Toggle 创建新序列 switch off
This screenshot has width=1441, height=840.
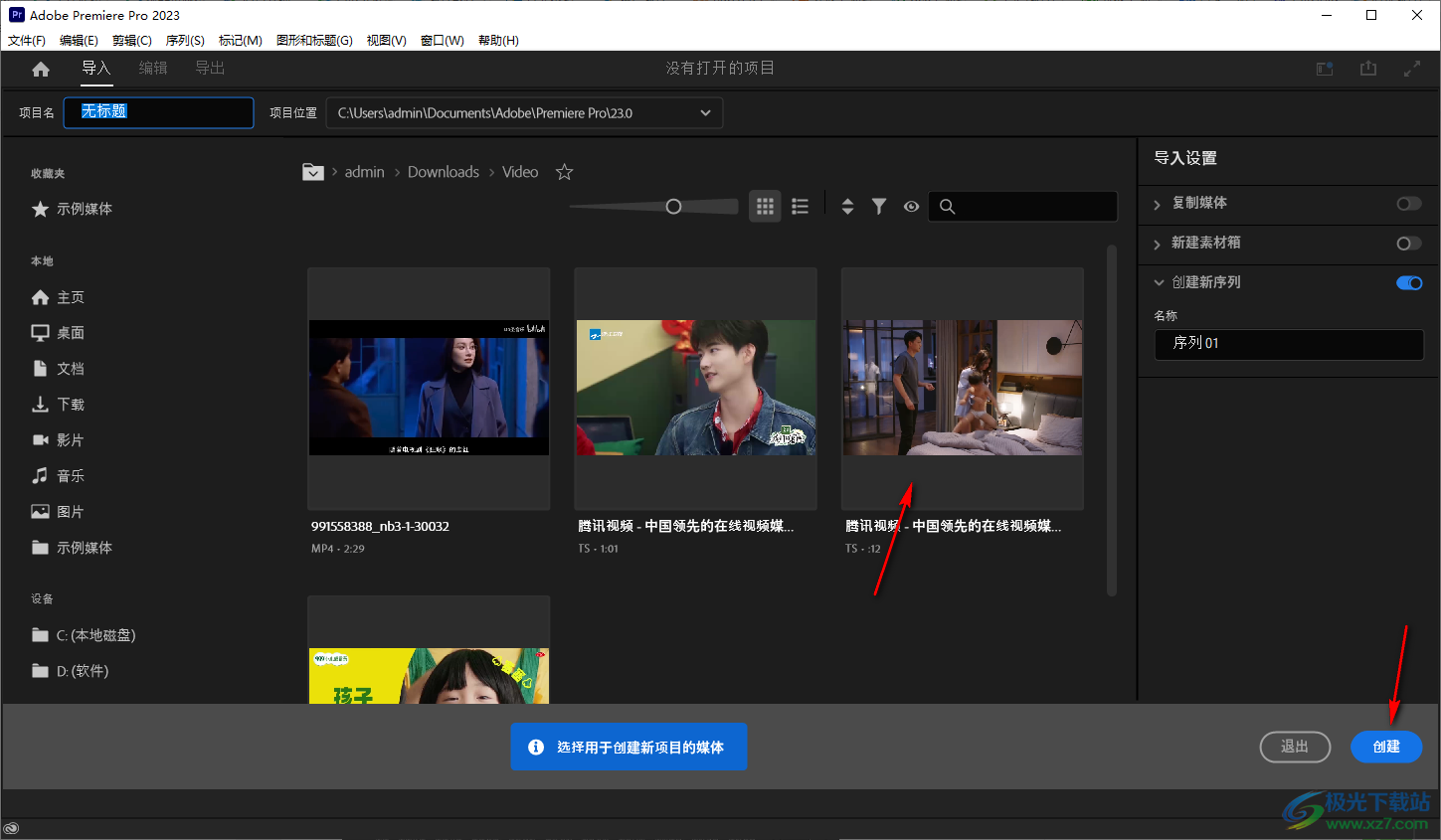pyautogui.click(x=1409, y=282)
